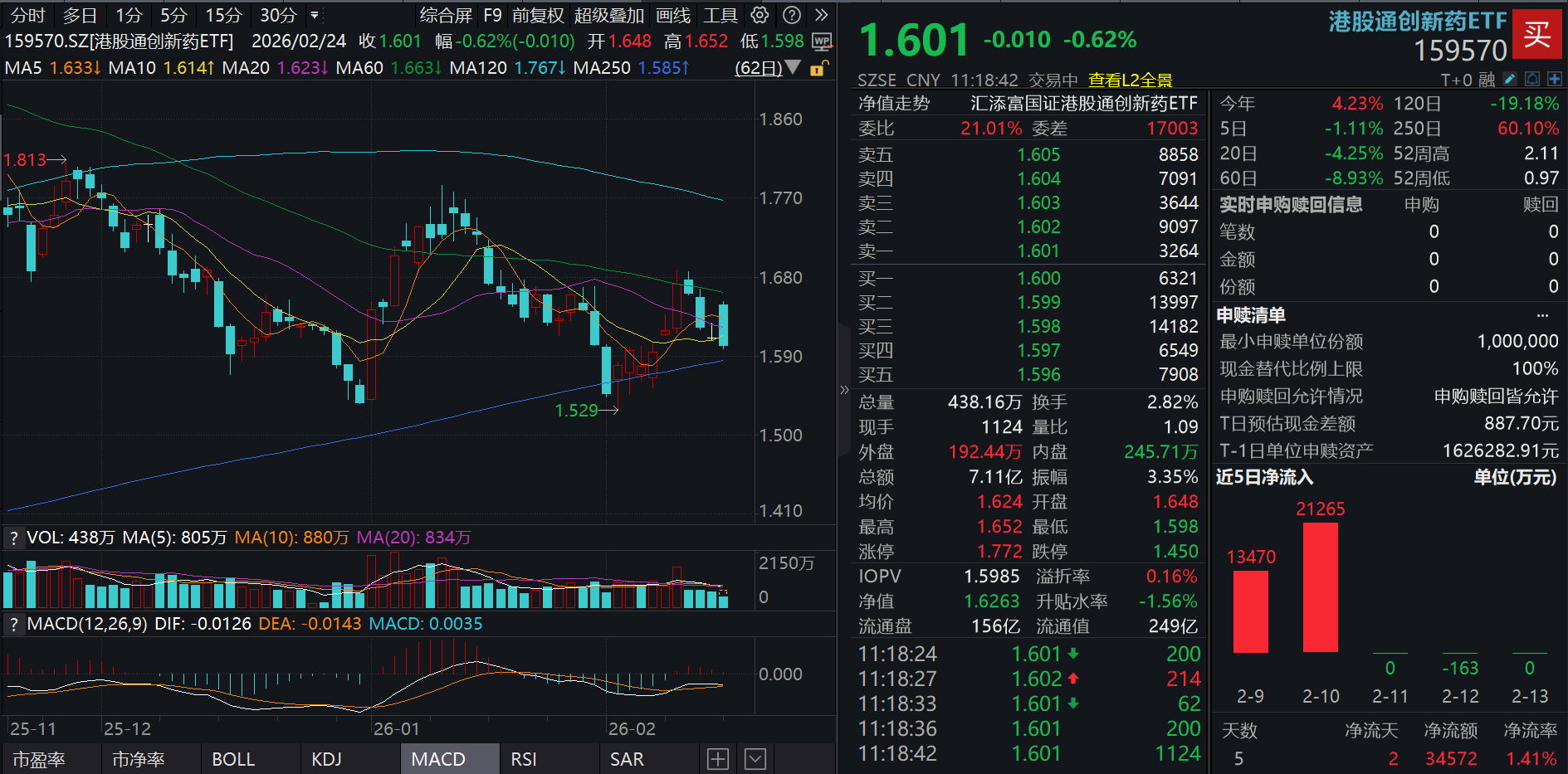Click the add-indicator plus icon at the bottom
Viewport: 1568px width, 774px height.
(718, 758)
